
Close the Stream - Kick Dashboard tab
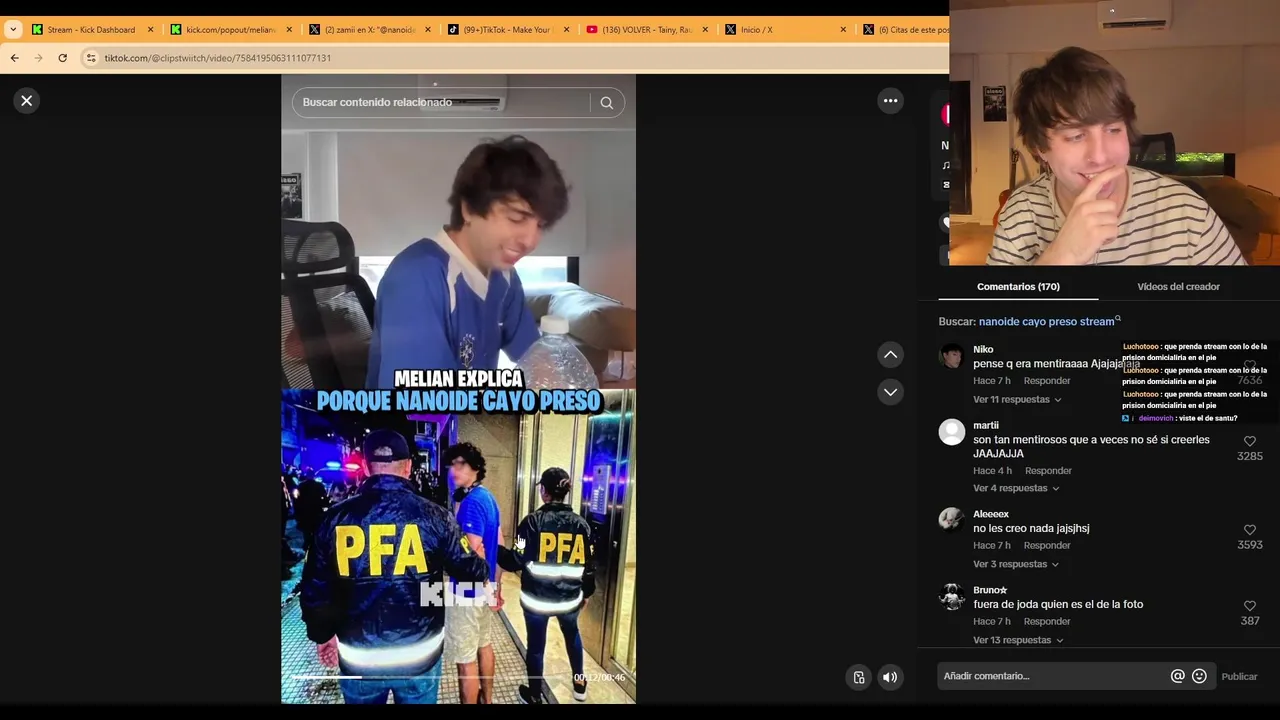[x=151, y=30]
